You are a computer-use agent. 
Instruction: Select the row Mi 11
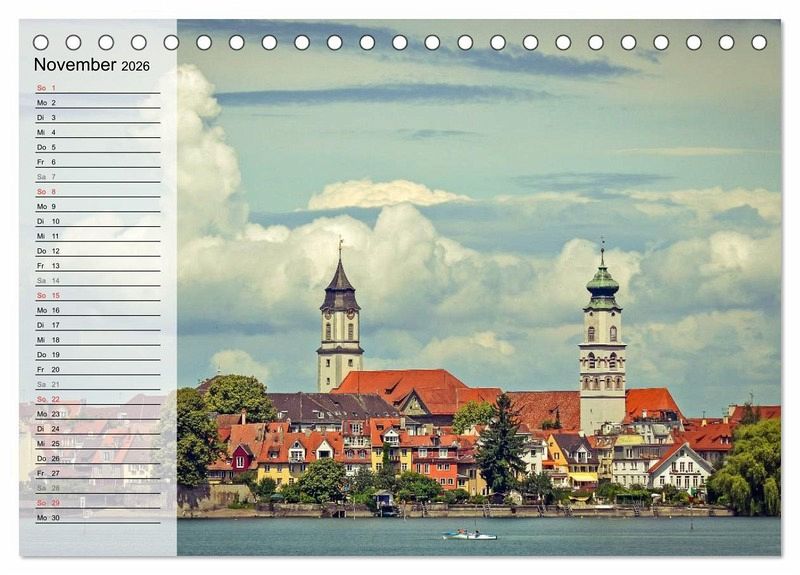click(x=97, y=236)
